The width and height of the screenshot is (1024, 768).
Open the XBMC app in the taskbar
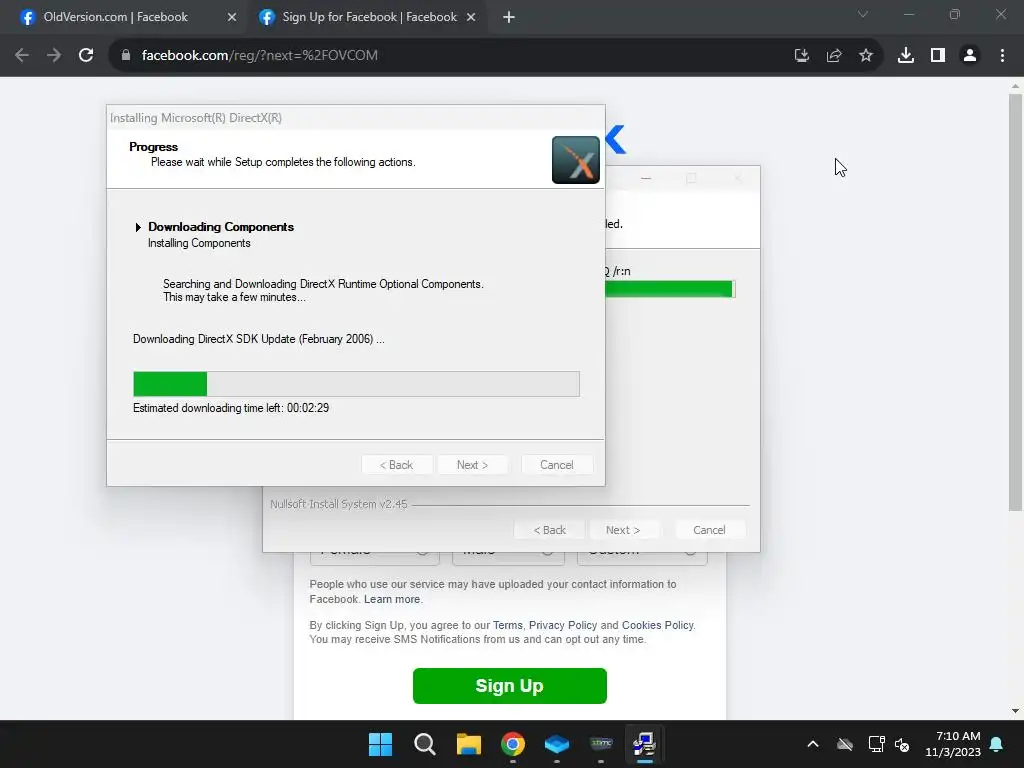click(x=601, y=744)
